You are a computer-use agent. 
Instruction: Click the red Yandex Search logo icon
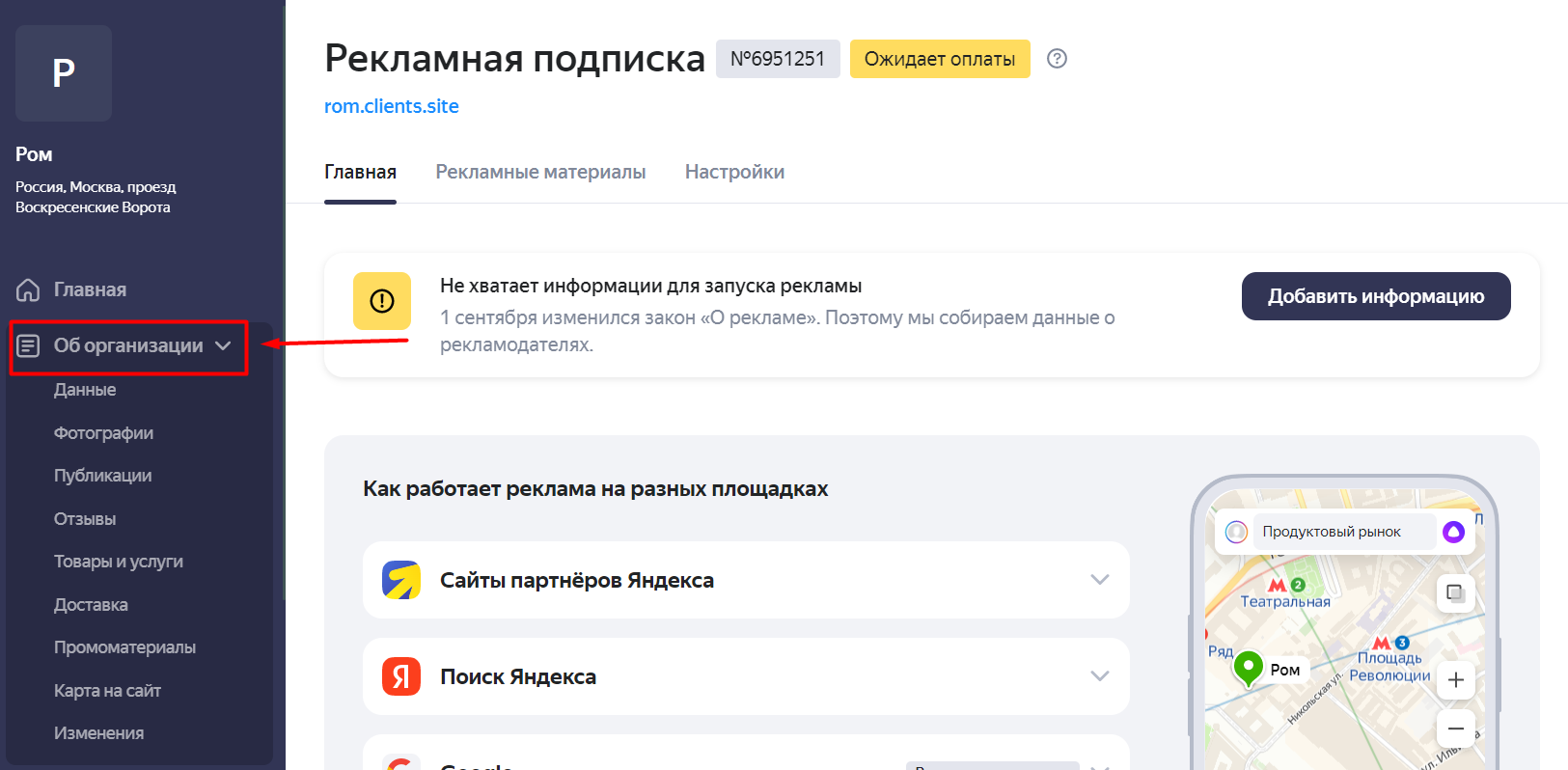pyautogui.click(x=400, y=676)
